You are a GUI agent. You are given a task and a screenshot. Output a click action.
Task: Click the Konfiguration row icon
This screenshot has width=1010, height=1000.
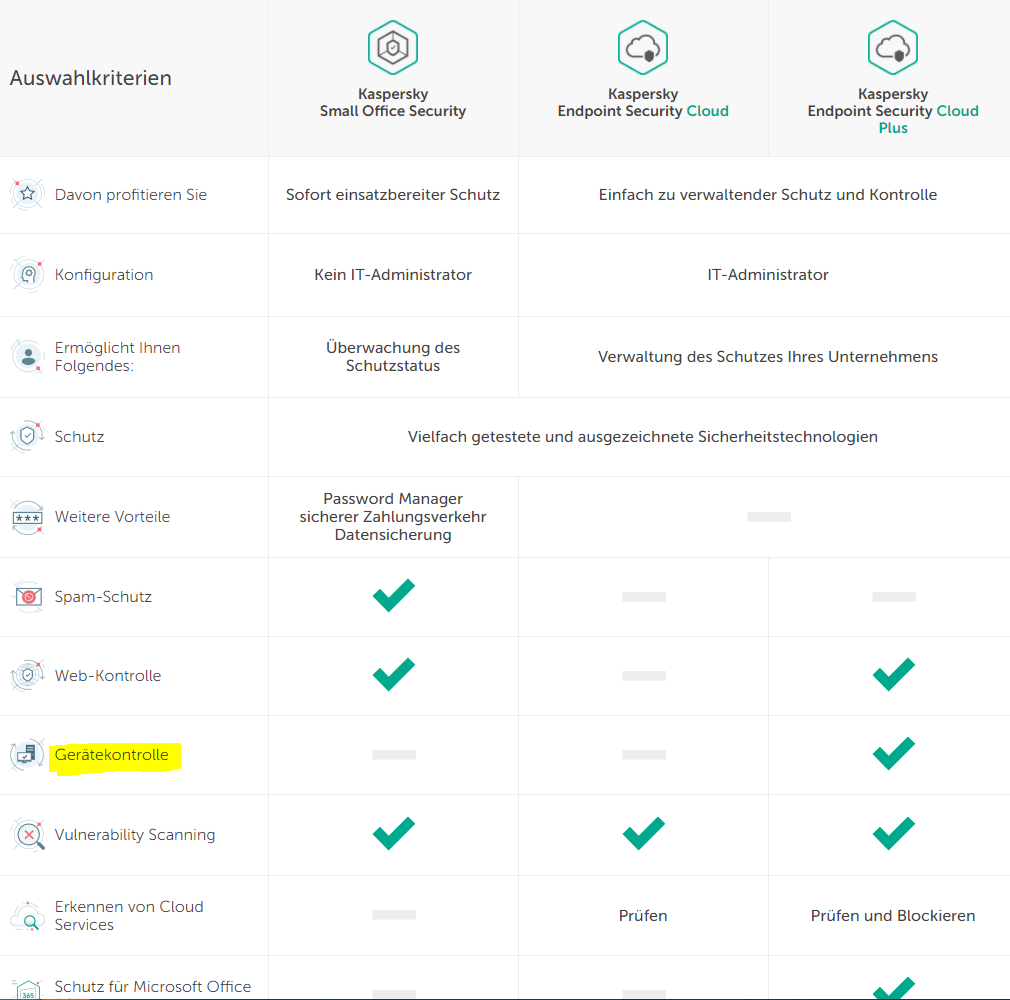point(28,274)
